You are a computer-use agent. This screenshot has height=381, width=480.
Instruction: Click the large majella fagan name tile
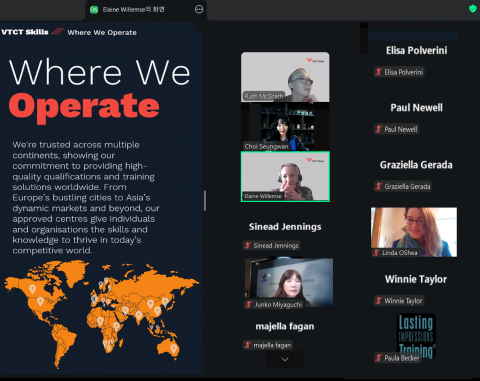(x=285, y=326)
